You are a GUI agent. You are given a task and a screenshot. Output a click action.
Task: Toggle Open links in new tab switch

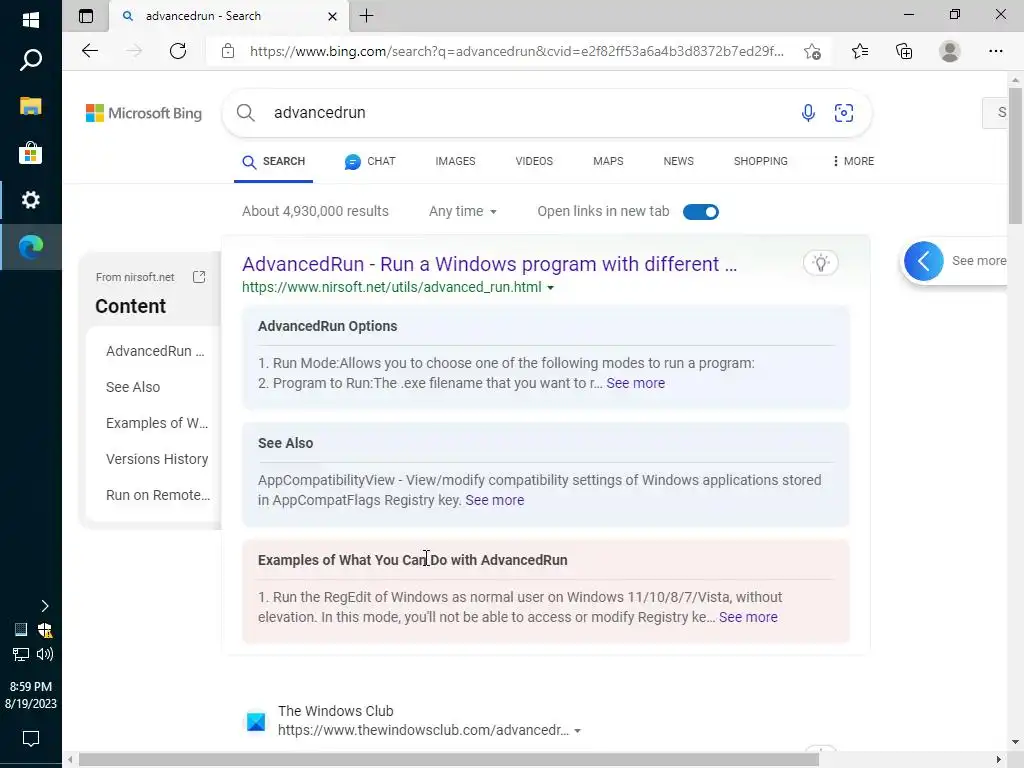[x=701, y=212]
